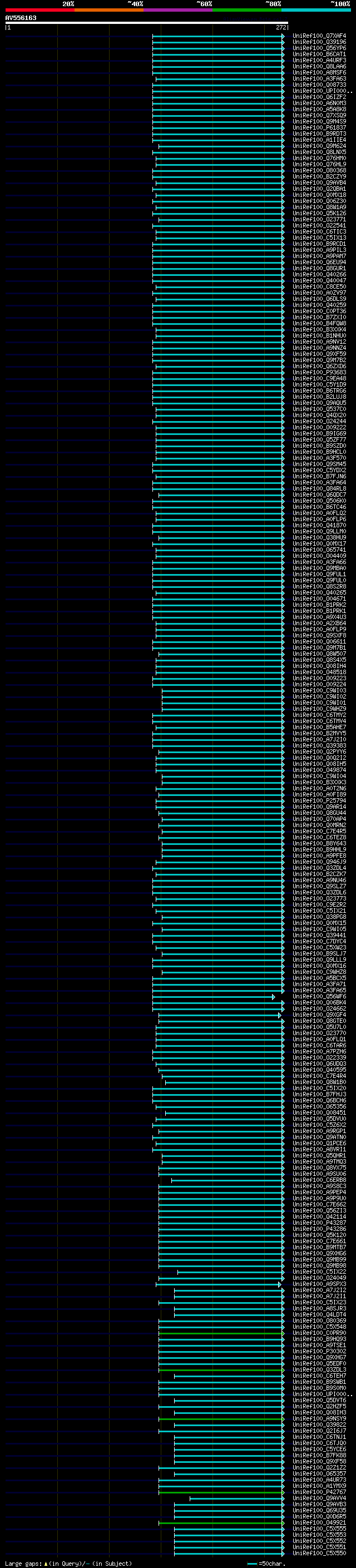Click hit label UniRef100_Q5K126
This screenshot has width=356, height=1568.
tap(319, 213)
